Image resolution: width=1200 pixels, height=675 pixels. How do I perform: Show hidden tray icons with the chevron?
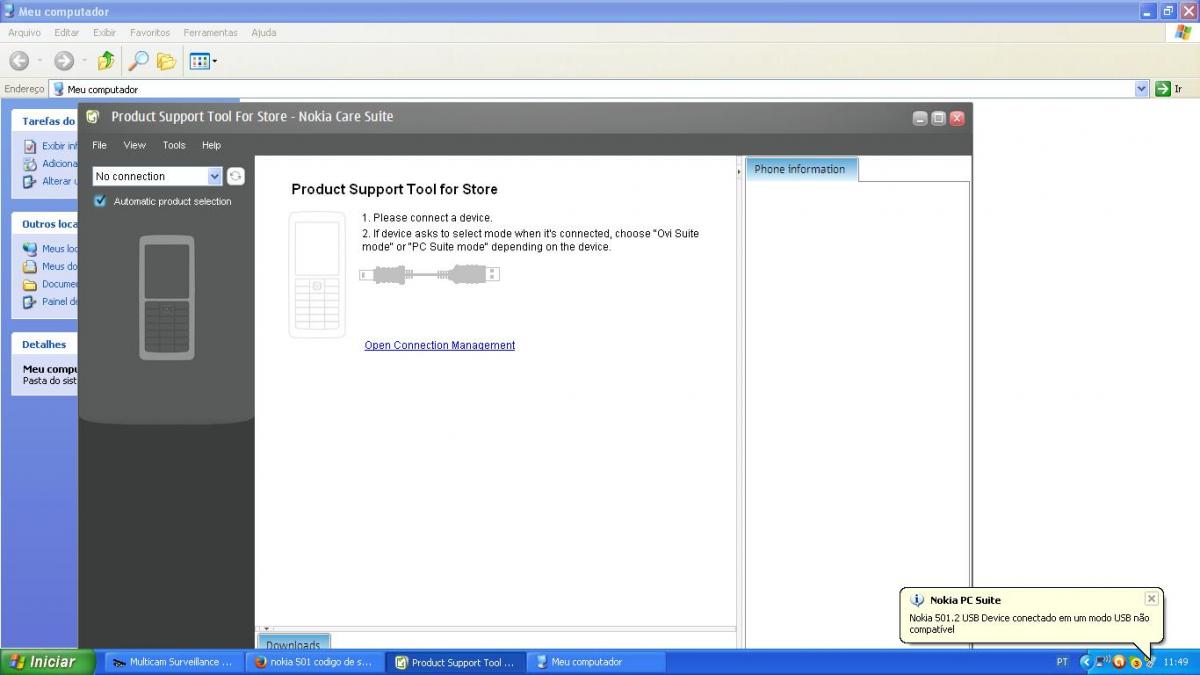1086,662
